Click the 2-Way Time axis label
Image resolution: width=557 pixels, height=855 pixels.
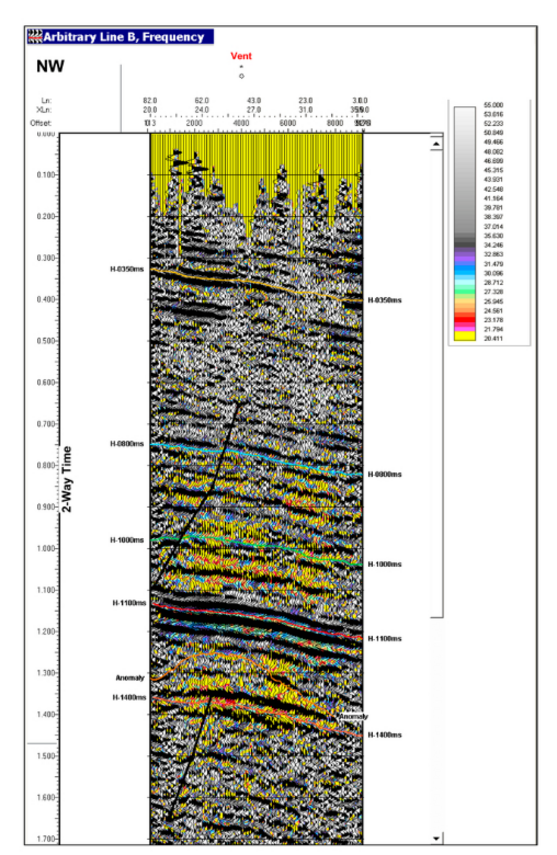67,479
